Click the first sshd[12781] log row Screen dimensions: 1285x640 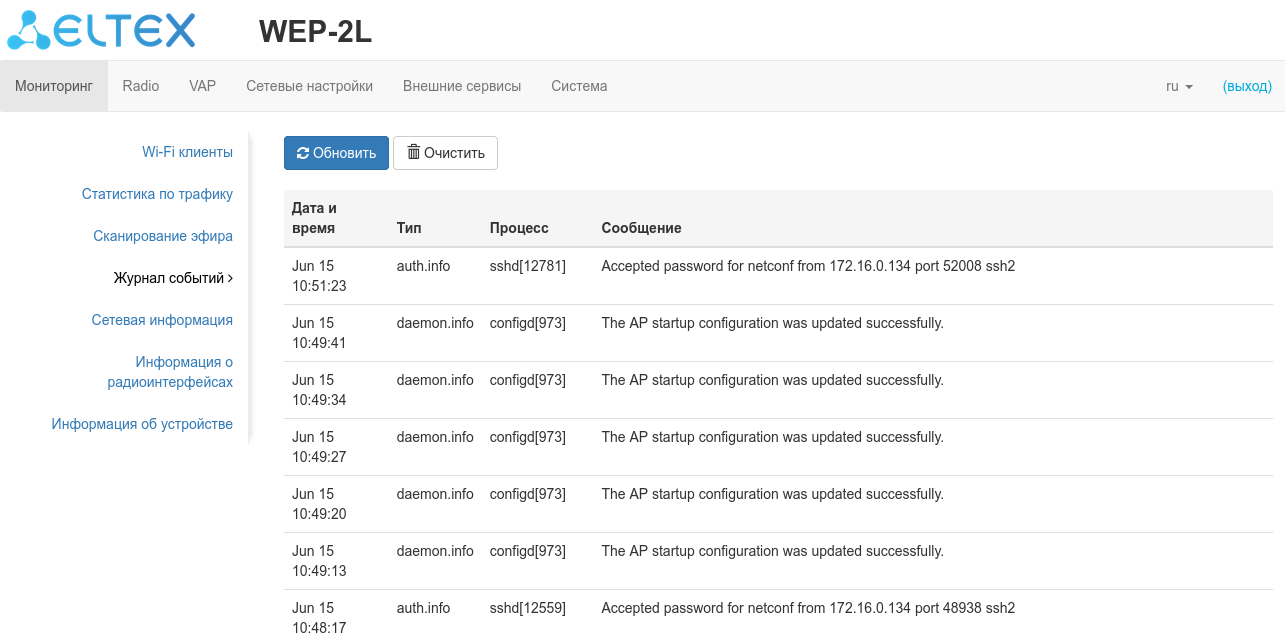pyautogui.click(x=527, y=266)
